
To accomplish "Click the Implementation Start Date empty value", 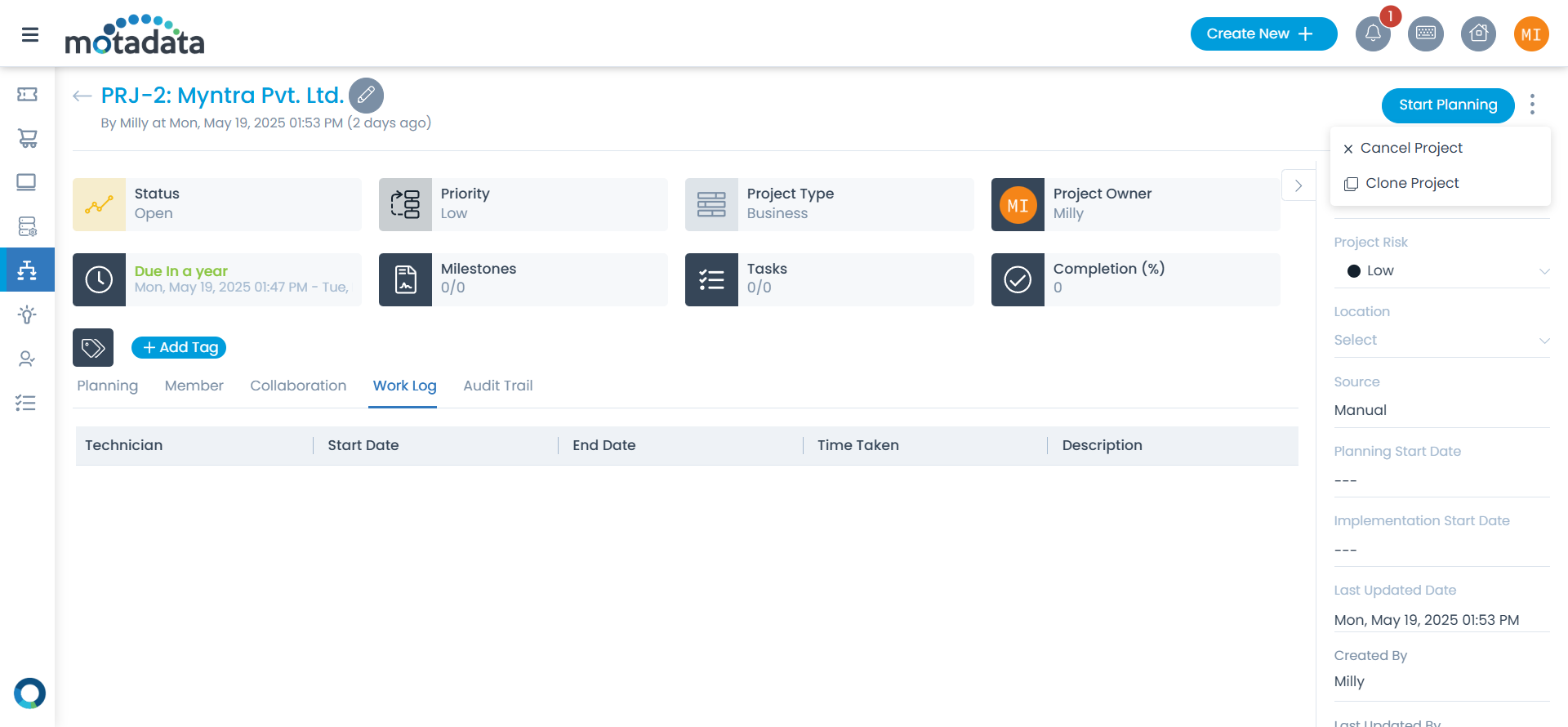I will click(1346, 550).
